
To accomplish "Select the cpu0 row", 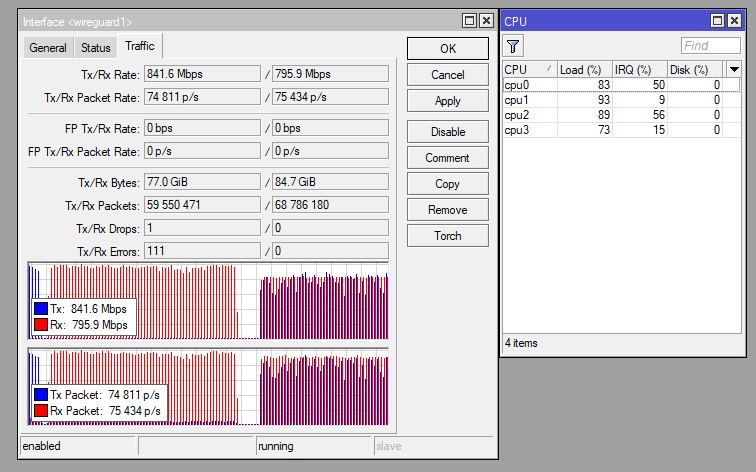I will click(x=621, y=85).
